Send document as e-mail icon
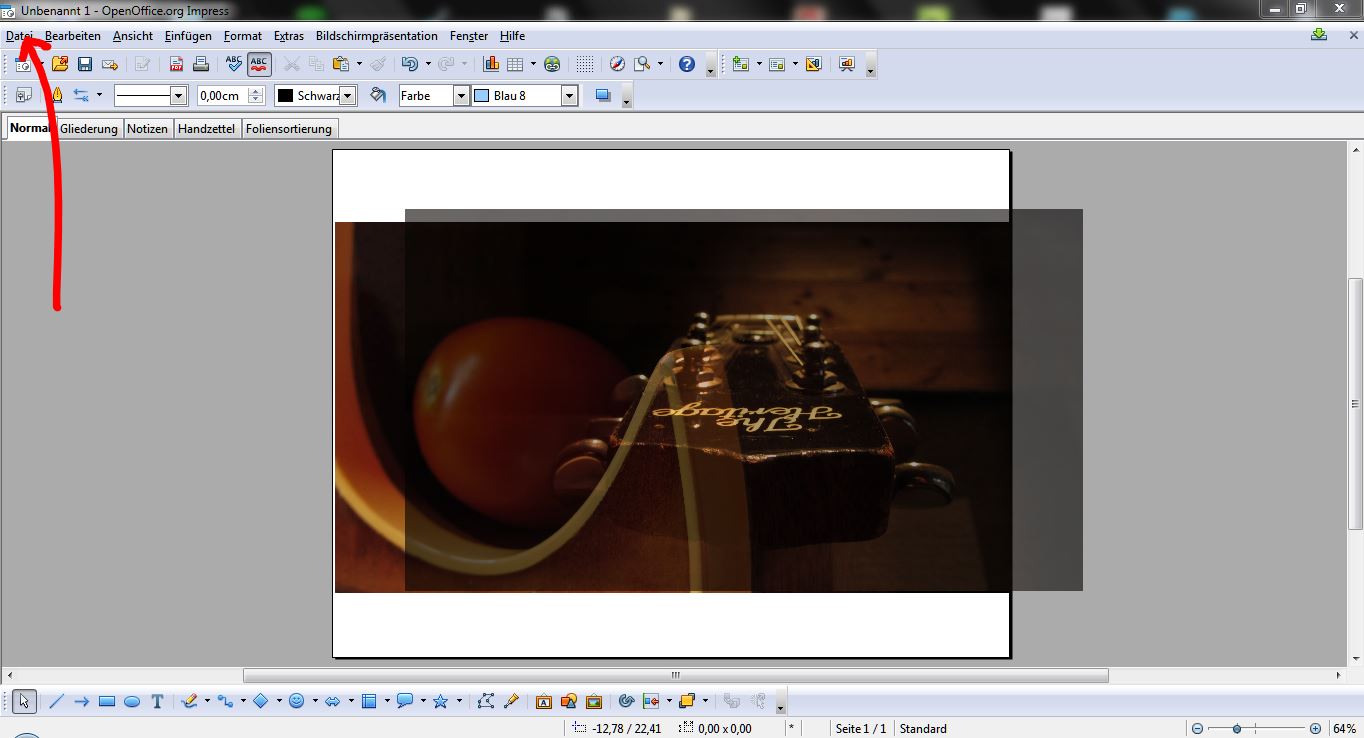This screenshot has width=1364, height=738. (x=110, y=64)
